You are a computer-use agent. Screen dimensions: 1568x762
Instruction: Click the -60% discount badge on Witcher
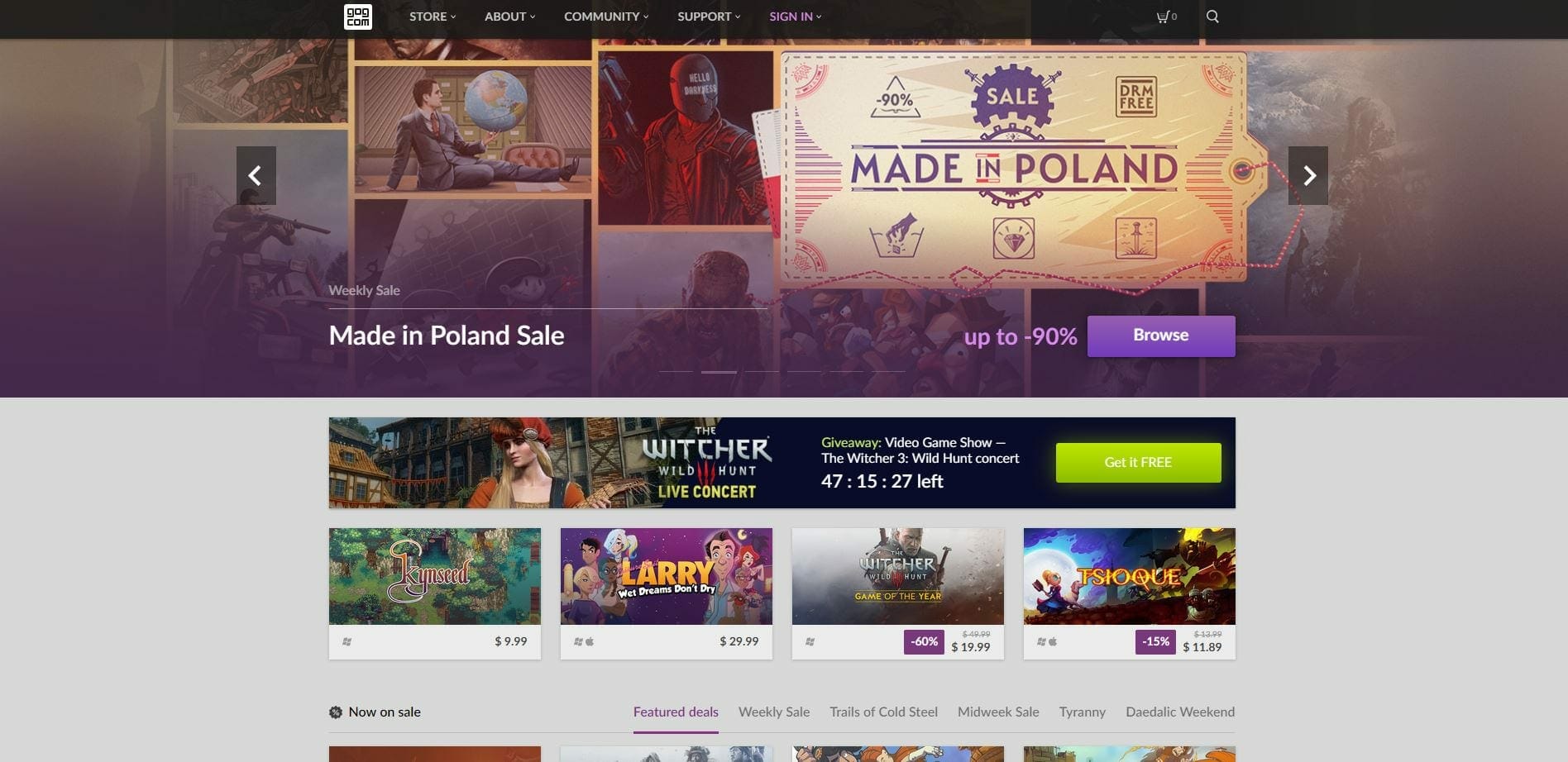click(x=924, y=641)
